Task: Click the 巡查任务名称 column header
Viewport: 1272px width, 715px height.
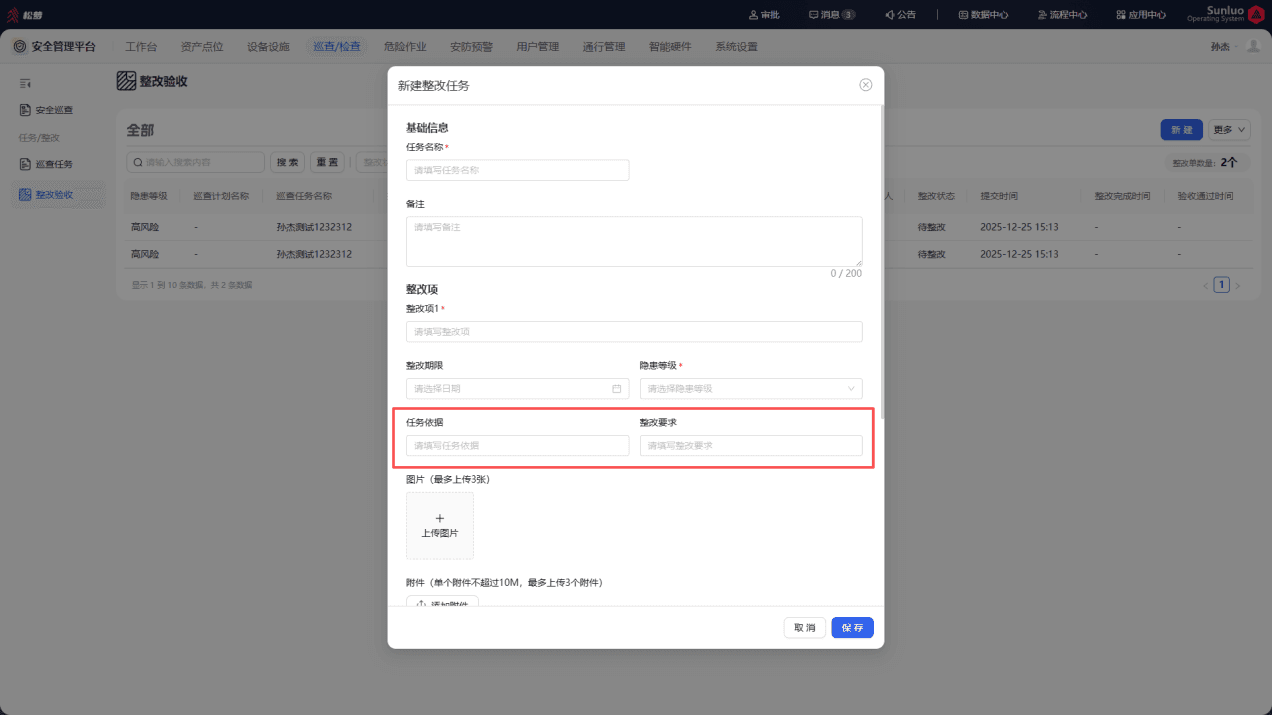Action: click(304, 196)
